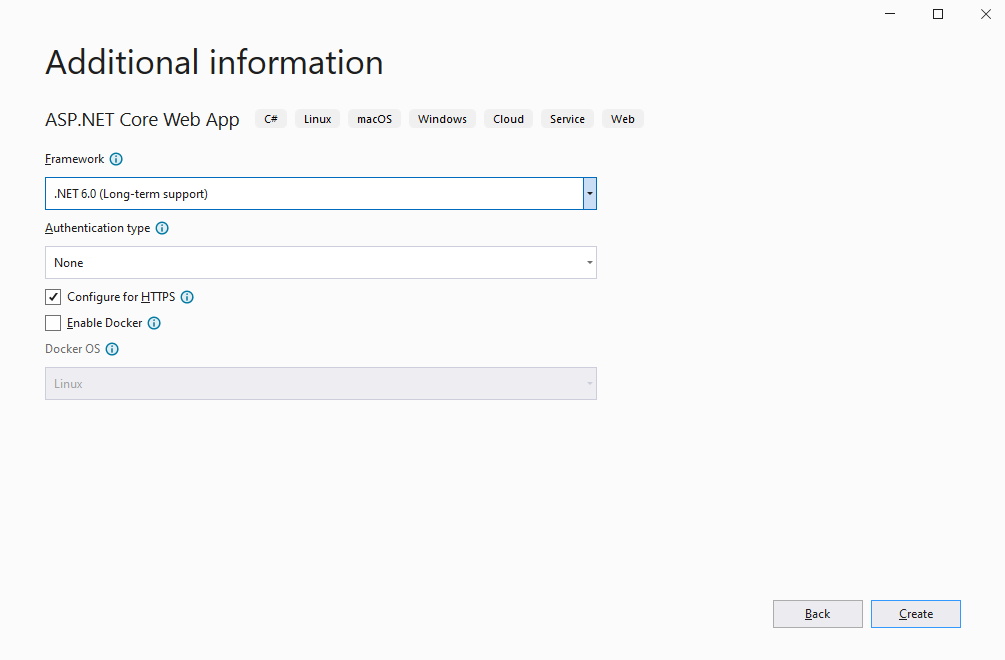Click the Authentication type info icon

click(162, 228)
